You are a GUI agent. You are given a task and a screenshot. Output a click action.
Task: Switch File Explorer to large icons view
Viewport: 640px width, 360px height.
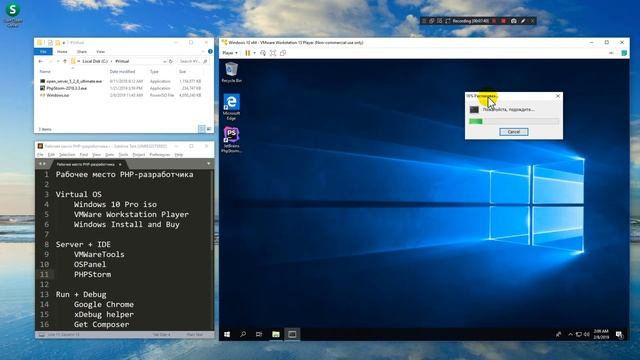coord(209,129)
